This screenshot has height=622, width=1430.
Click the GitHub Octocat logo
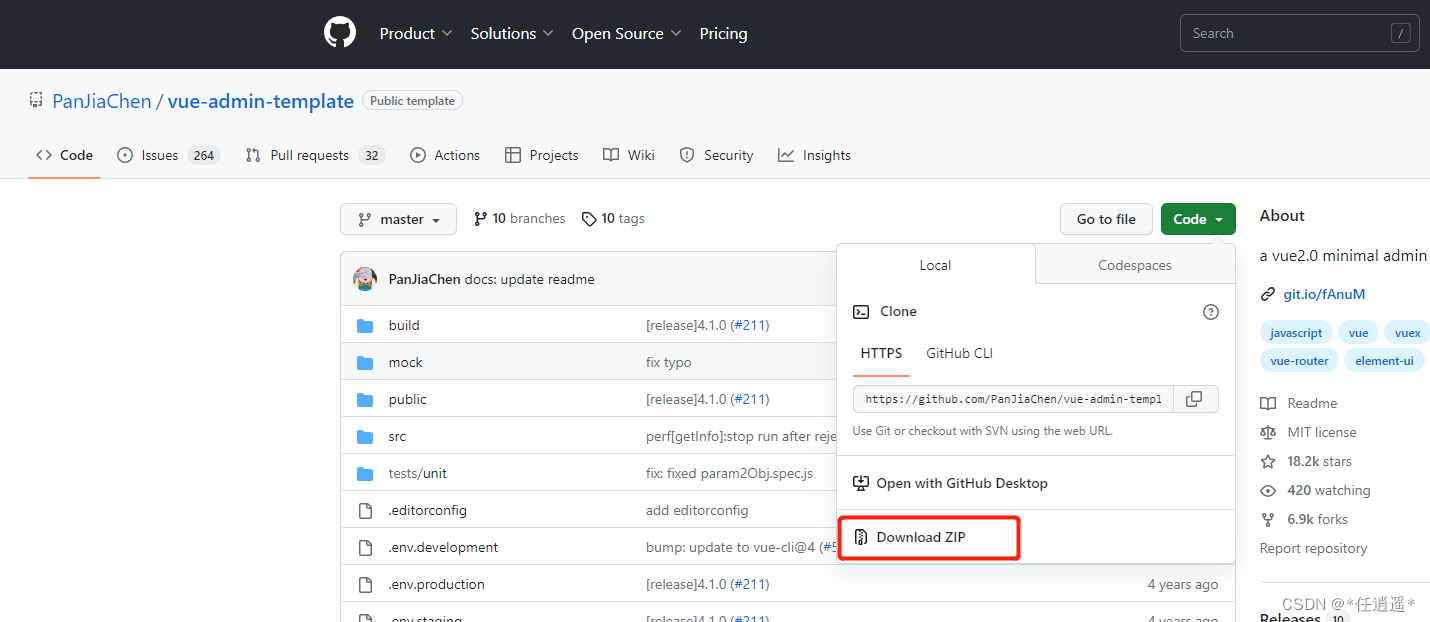(340, 33)
